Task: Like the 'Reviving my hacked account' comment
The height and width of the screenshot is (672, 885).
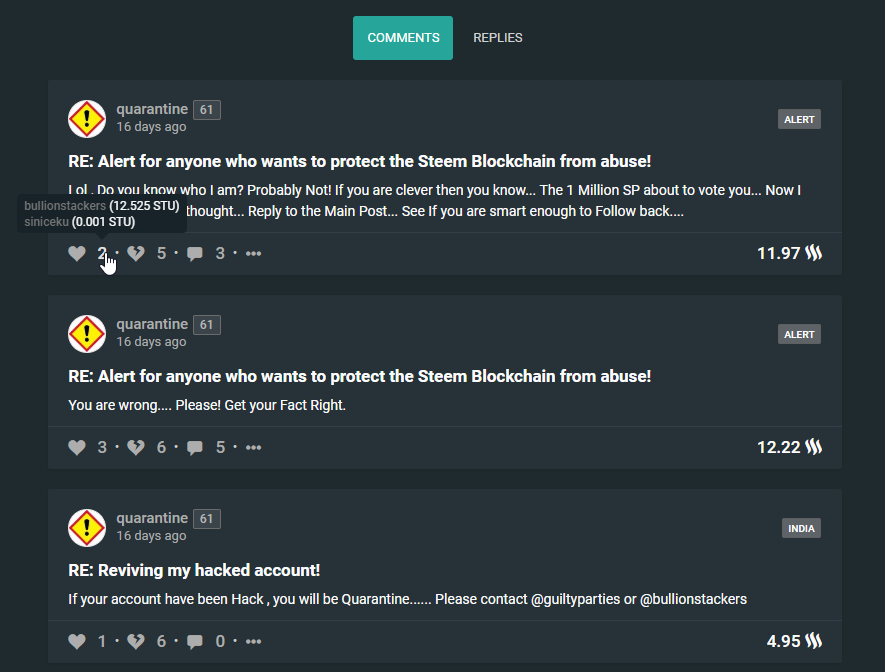Action: pyautogui.click(x=77, y=642)
